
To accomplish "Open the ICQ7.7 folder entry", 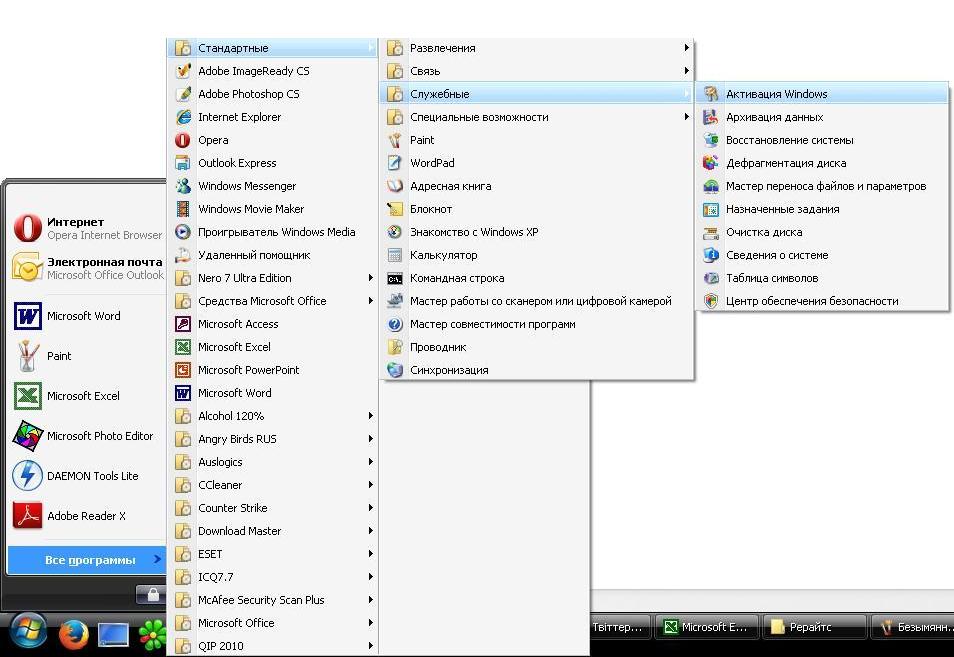I will [x=272, y=577].
